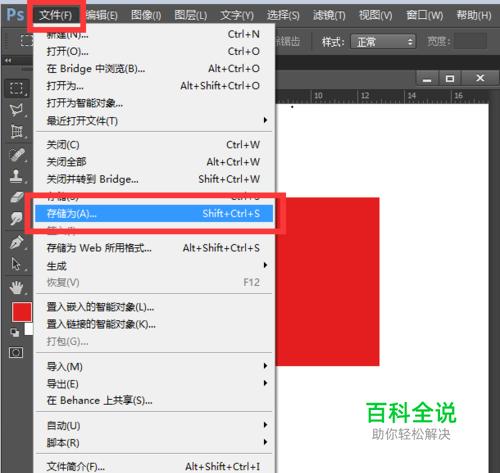The height and width of the screenshot is (473, 500).
Task: Toggle Quick Mask mode icon
Action: (16, 352)
